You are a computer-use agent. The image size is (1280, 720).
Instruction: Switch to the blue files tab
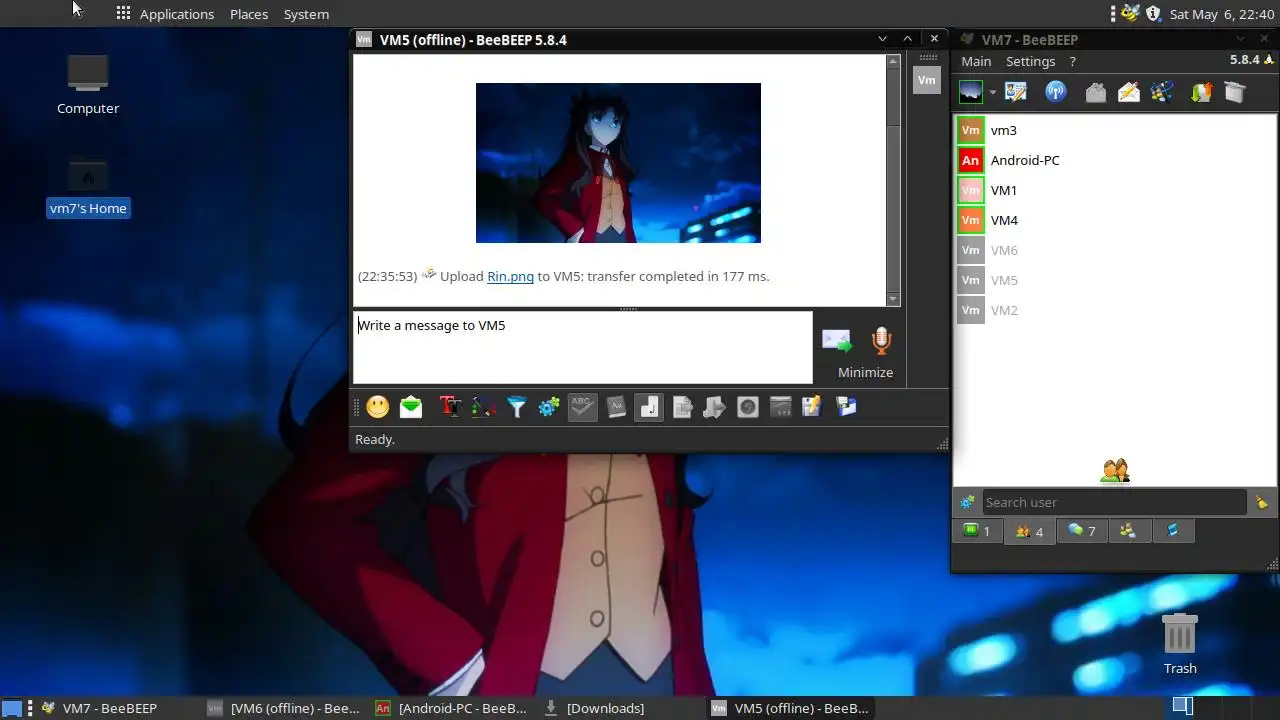click(1173, 531)
